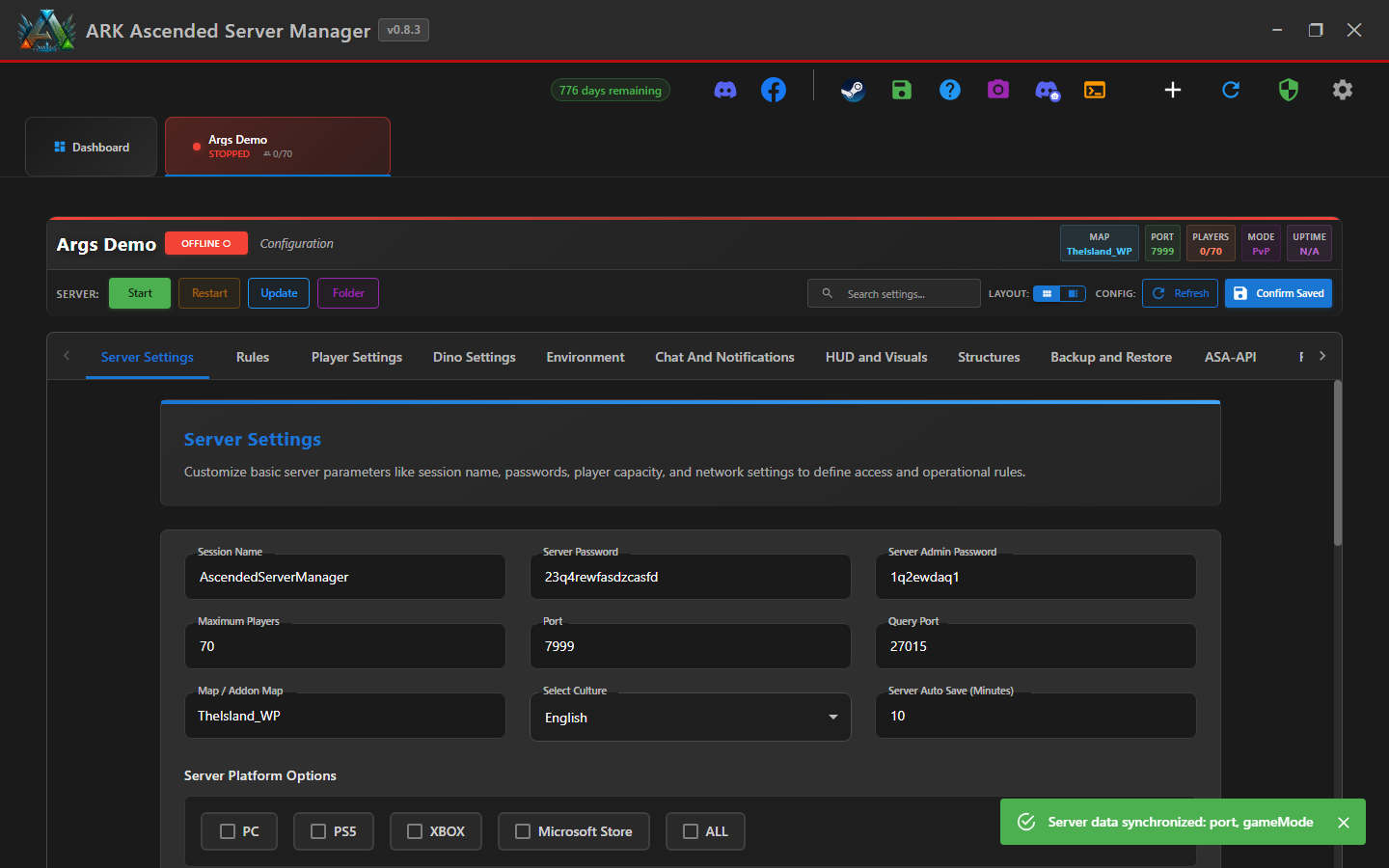
Task: Click the MODE PvP info badge
Action: [1261, 243]
